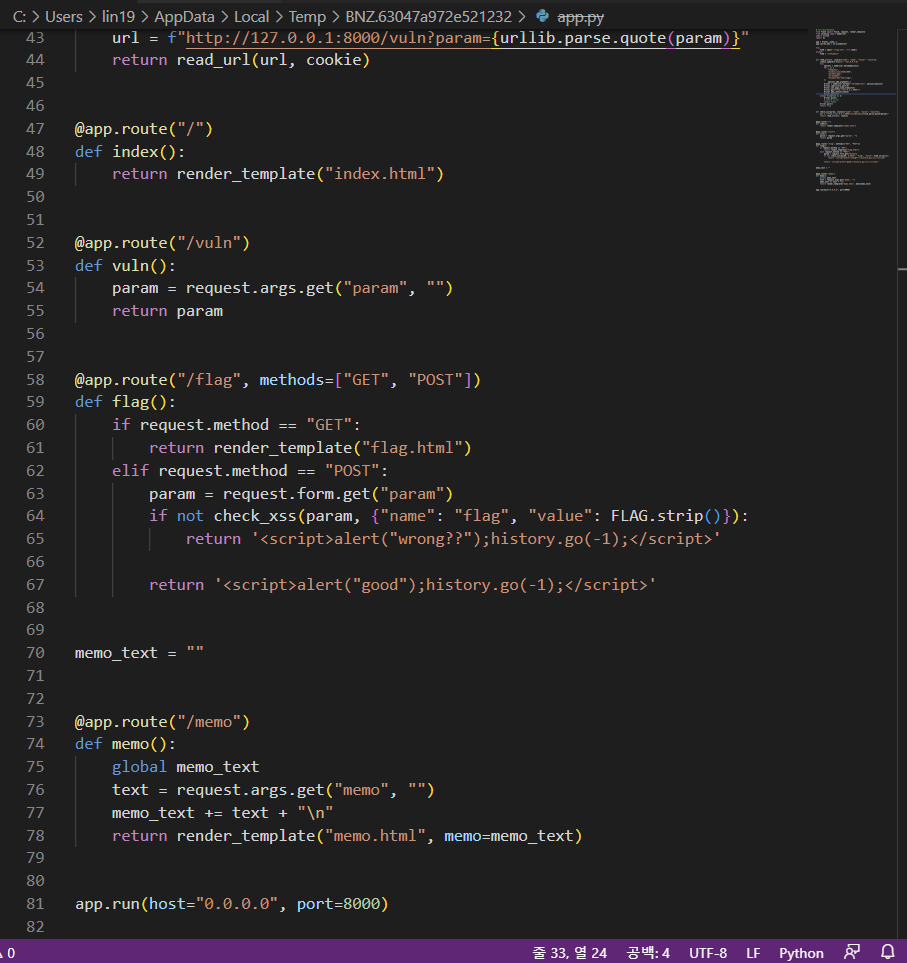Click 'global memo_text' on line 75
The image size is (907, 963).
(x=185, y=767)
